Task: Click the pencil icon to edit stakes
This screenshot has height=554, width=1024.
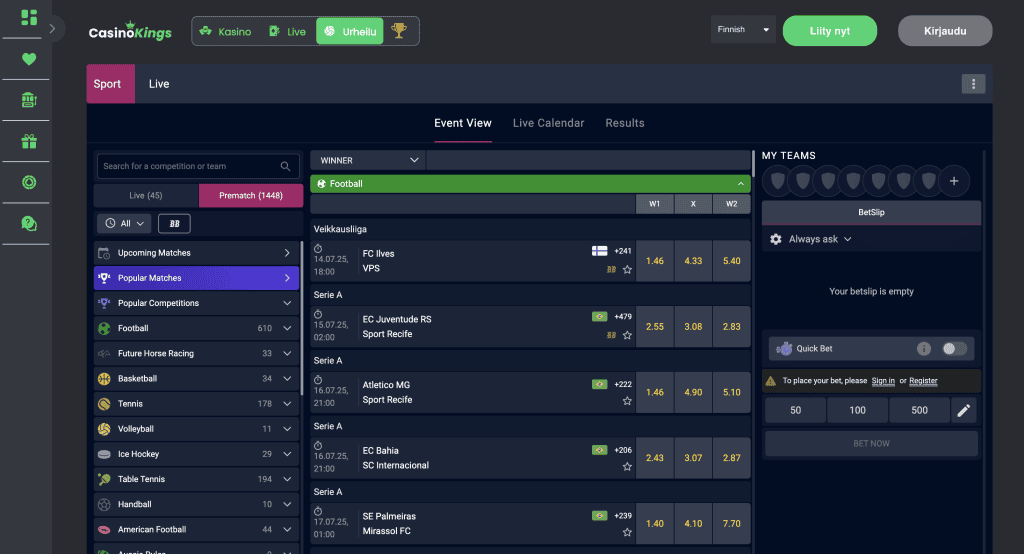Action: point(963,410)
